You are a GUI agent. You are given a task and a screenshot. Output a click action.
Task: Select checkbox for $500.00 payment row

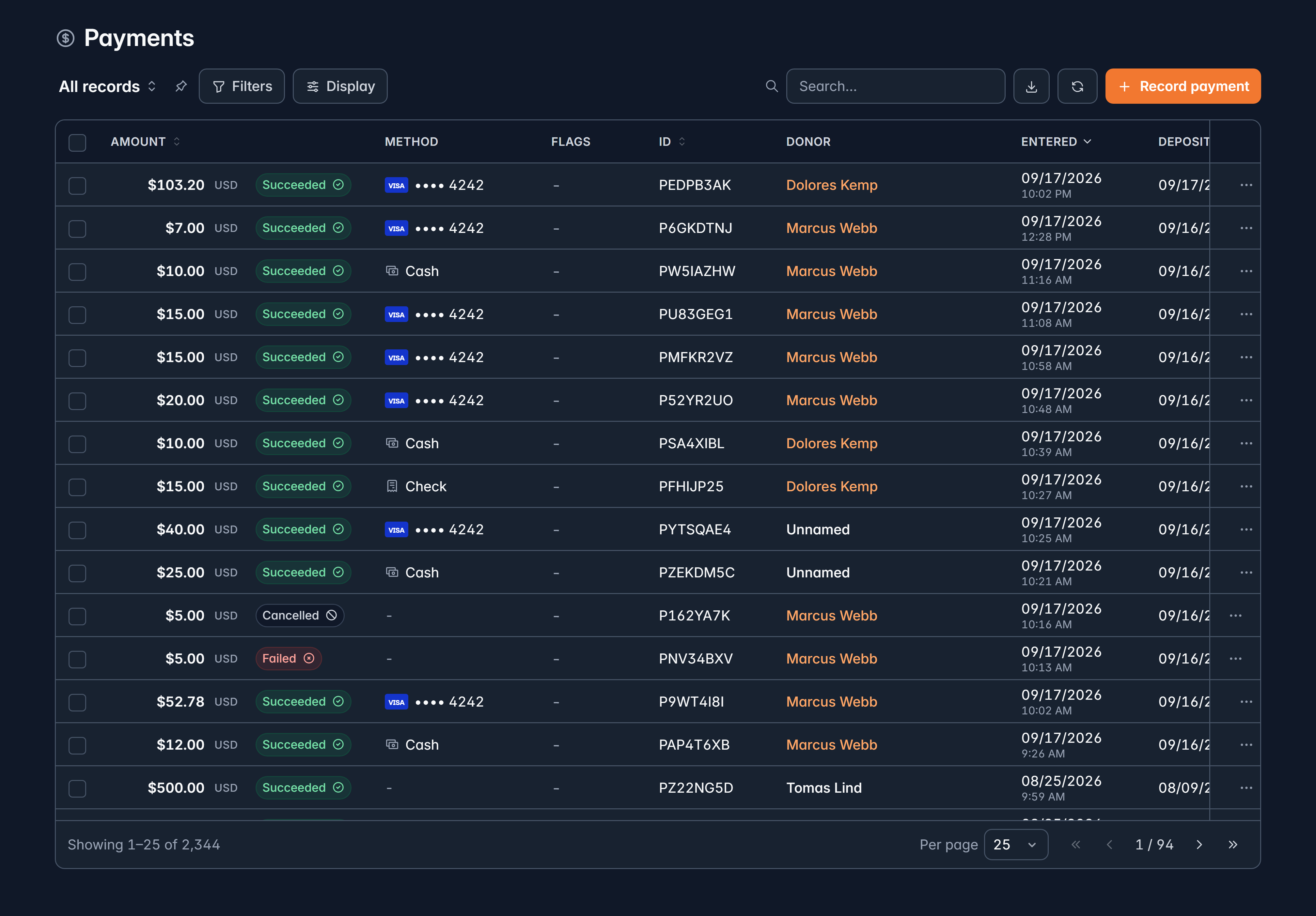point(77,788)
